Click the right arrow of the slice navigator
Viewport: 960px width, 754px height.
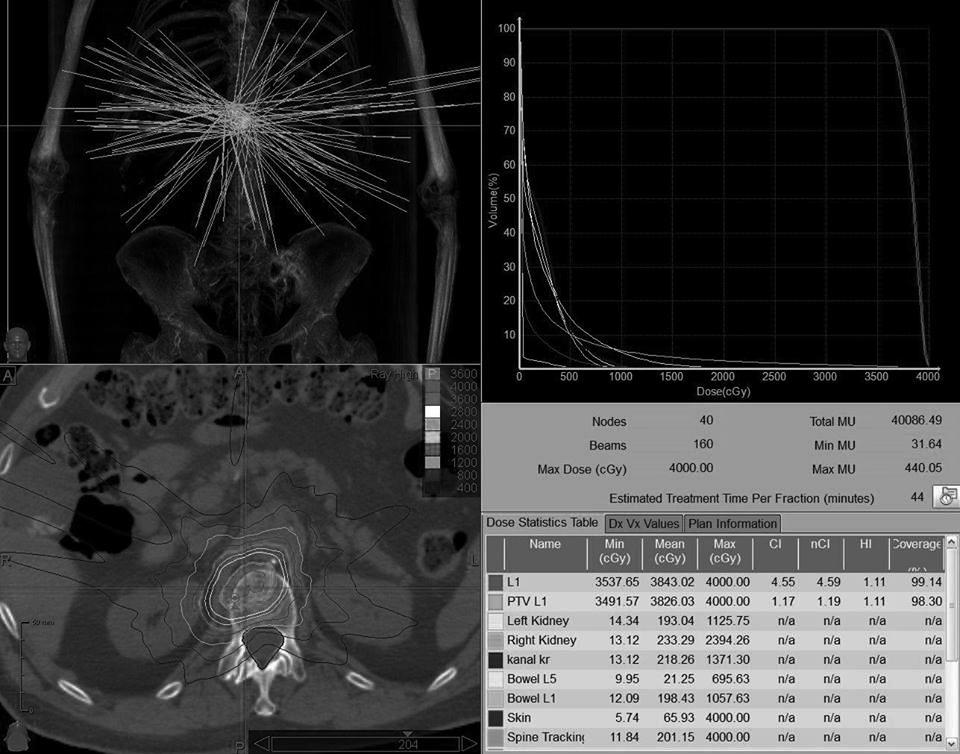pos(470,744)
